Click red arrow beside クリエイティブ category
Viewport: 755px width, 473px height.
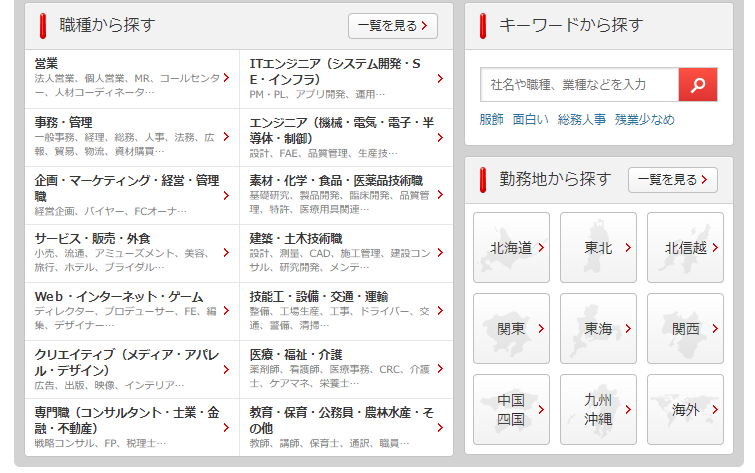(226, 369)
